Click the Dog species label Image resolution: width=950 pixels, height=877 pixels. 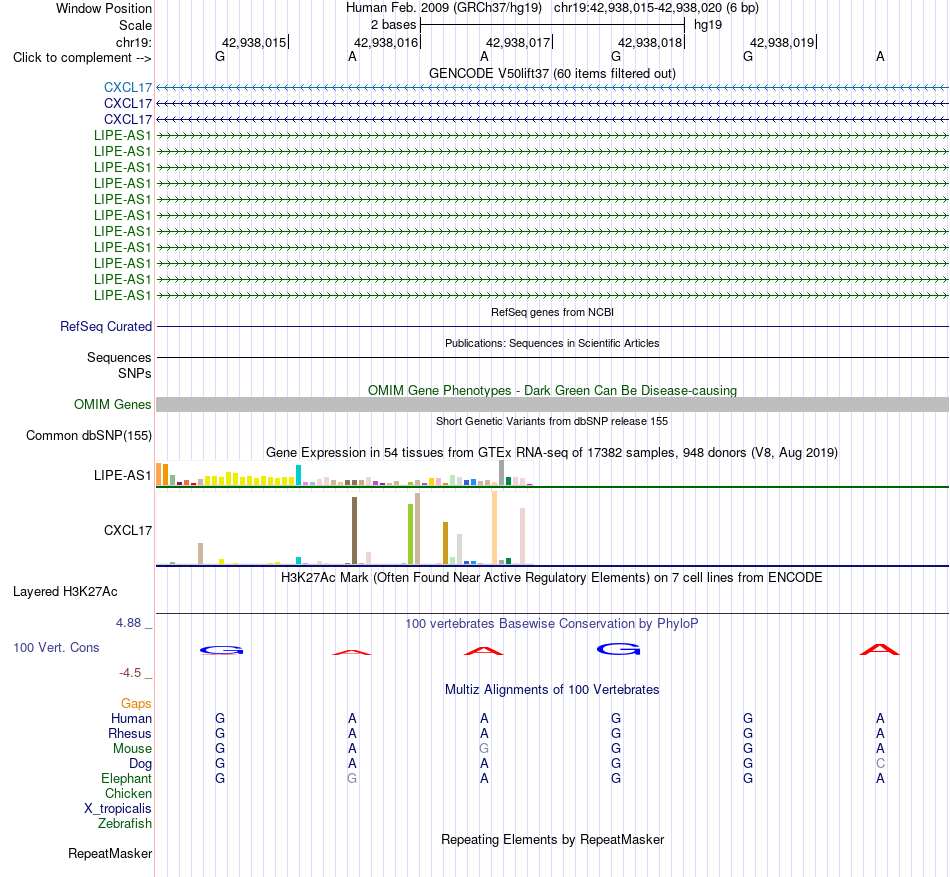point(140,764)
